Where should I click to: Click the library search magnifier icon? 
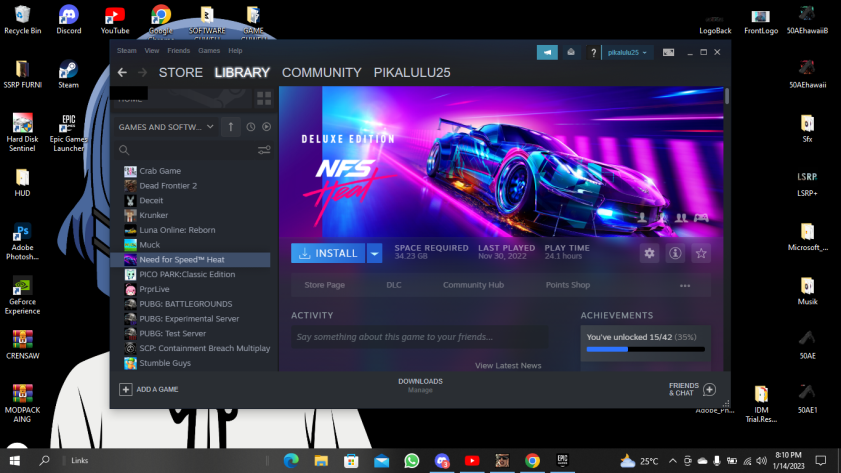(x=124, y=150)
